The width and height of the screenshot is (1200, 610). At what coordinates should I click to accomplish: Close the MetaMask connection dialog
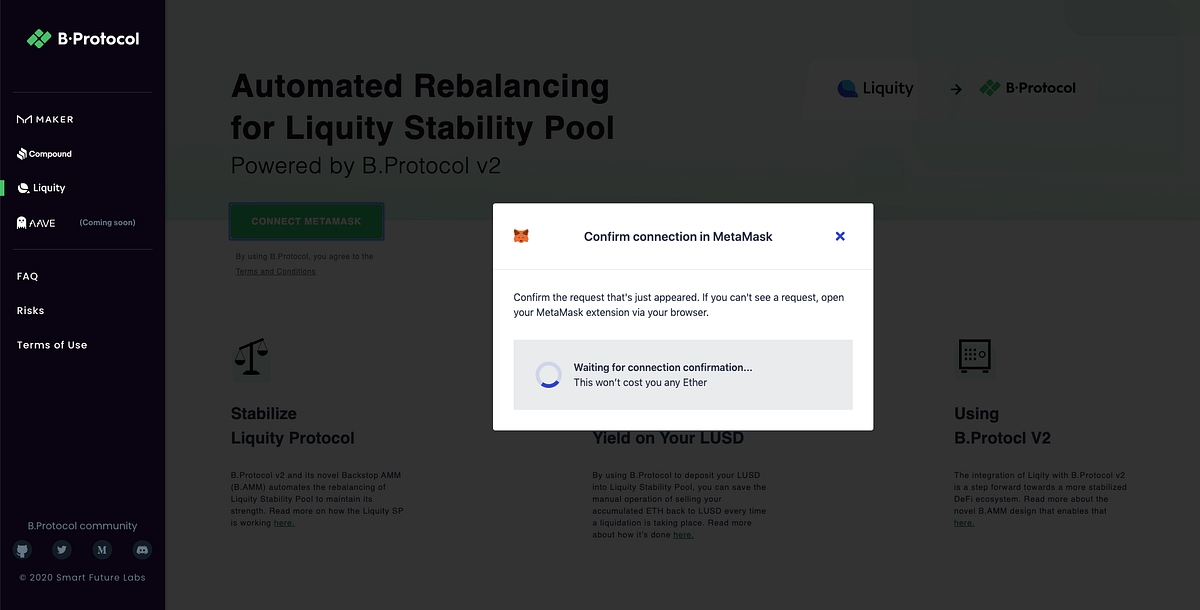point(840,236)
